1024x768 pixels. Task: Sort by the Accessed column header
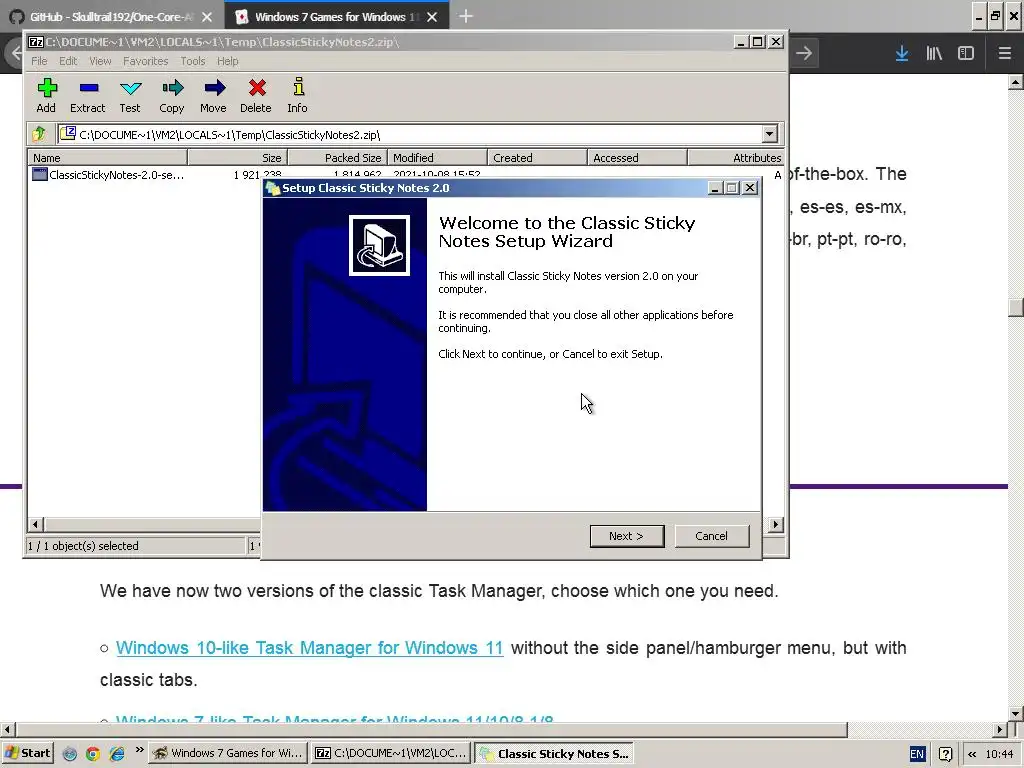637,157
